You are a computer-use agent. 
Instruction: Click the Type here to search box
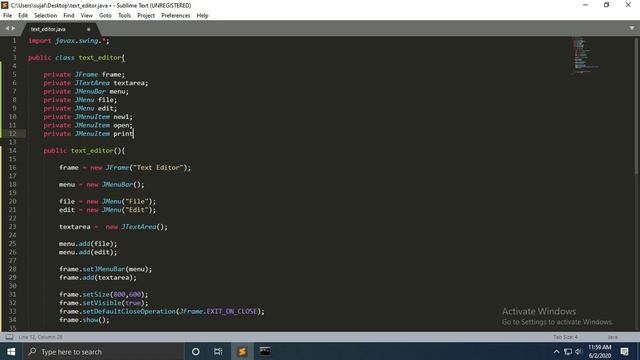pyautogui.click(x=104, y=351)
